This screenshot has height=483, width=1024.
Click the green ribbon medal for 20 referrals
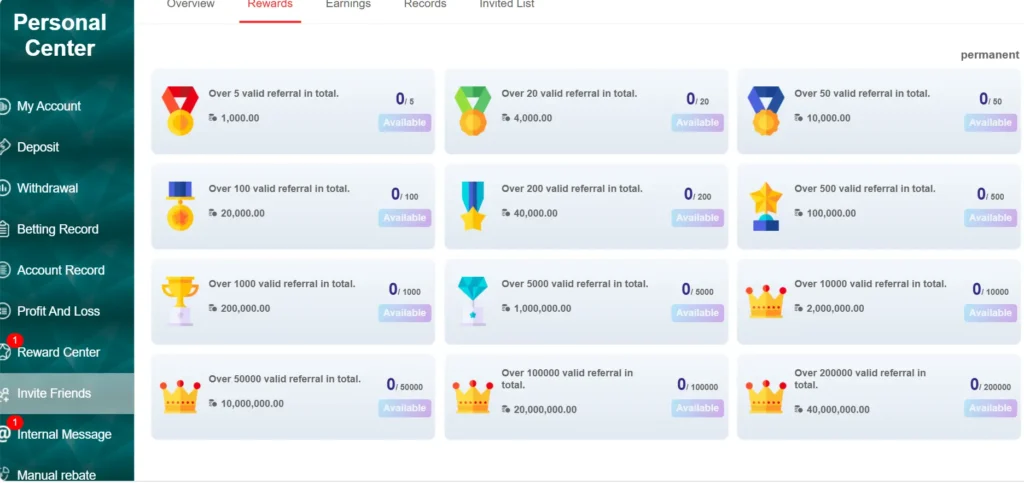[x=473, y=111]
